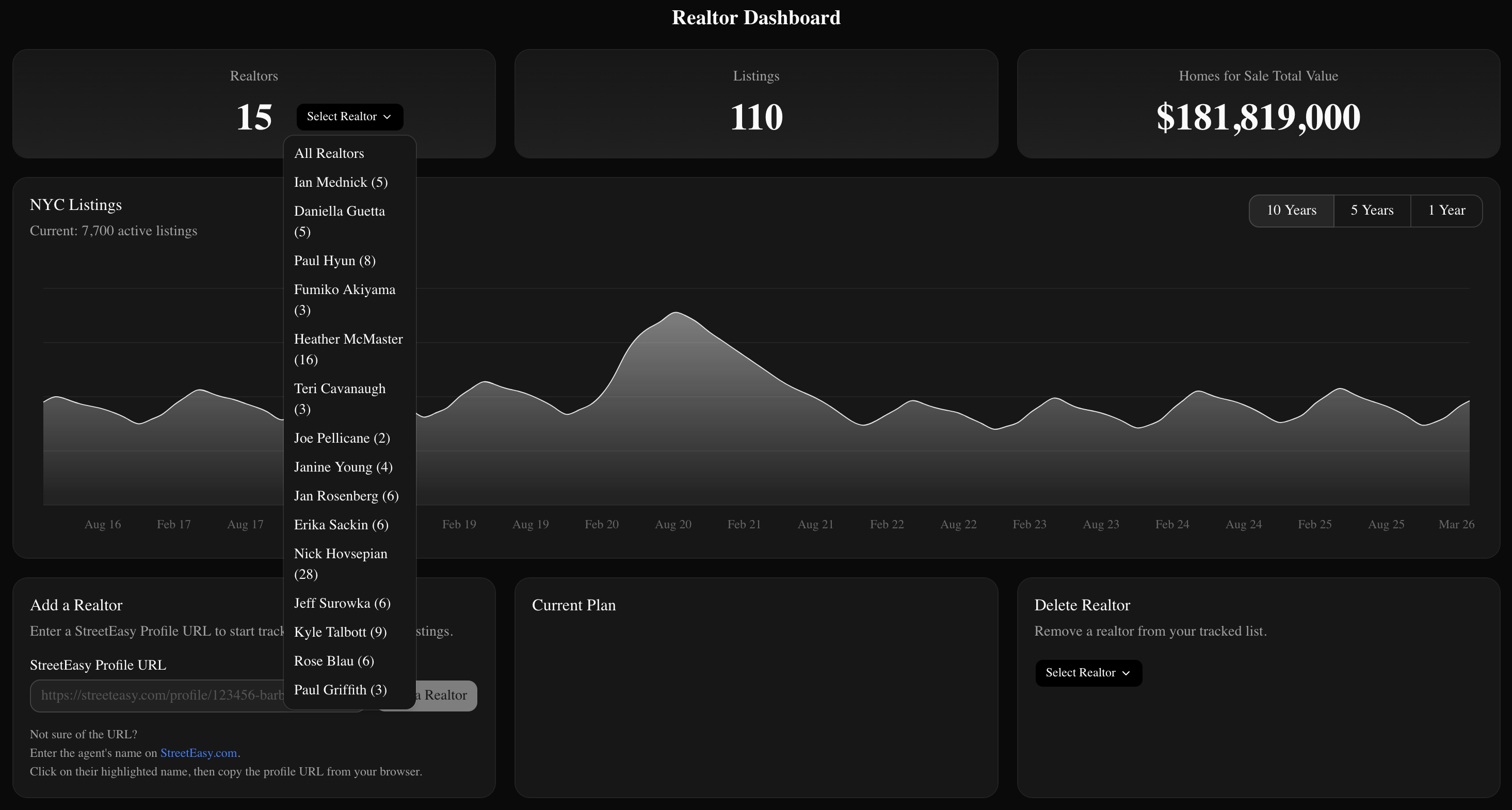This screenshot has width=1512, height=810.
Task: Click the chart peak near Aug 20
Action: click(x=676, y=313)
